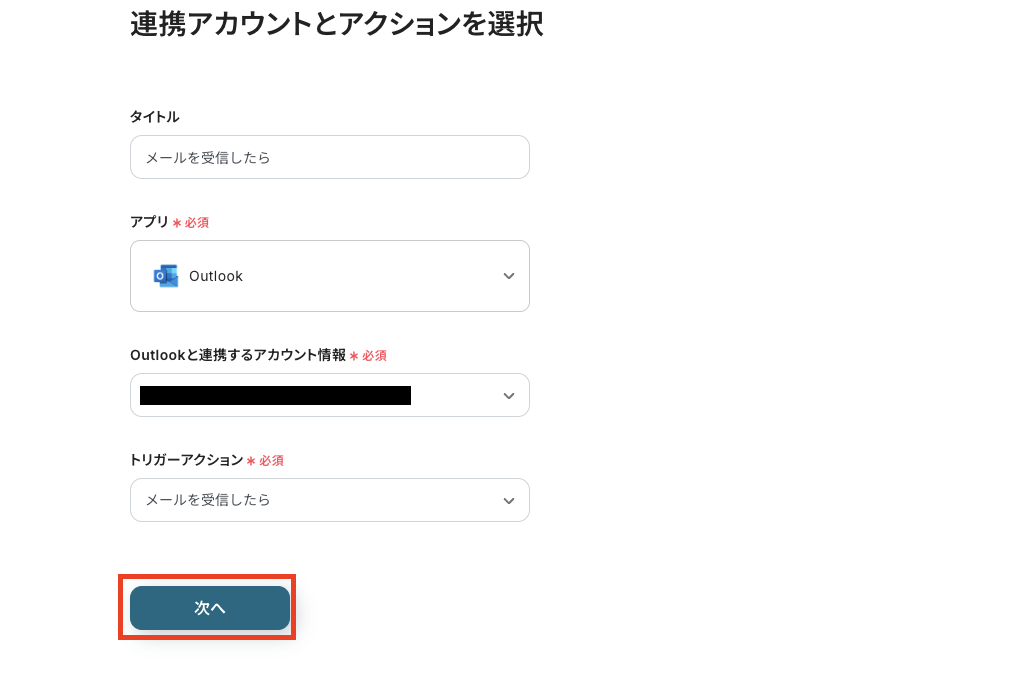
Task: Open the アプリ dropdown
Action: pyautogui.click(x=330, y=276)
